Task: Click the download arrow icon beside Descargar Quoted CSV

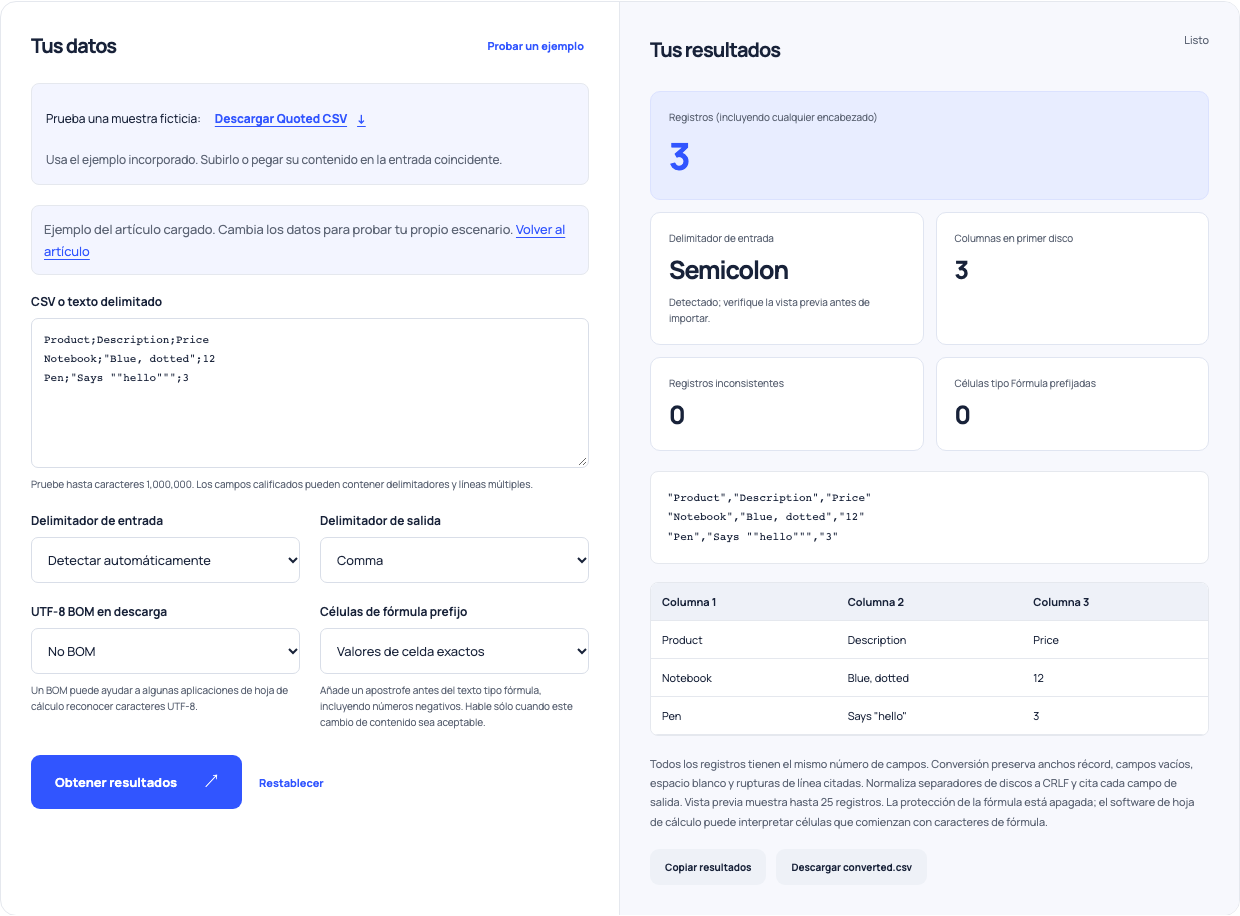Action: click(361, 119)
